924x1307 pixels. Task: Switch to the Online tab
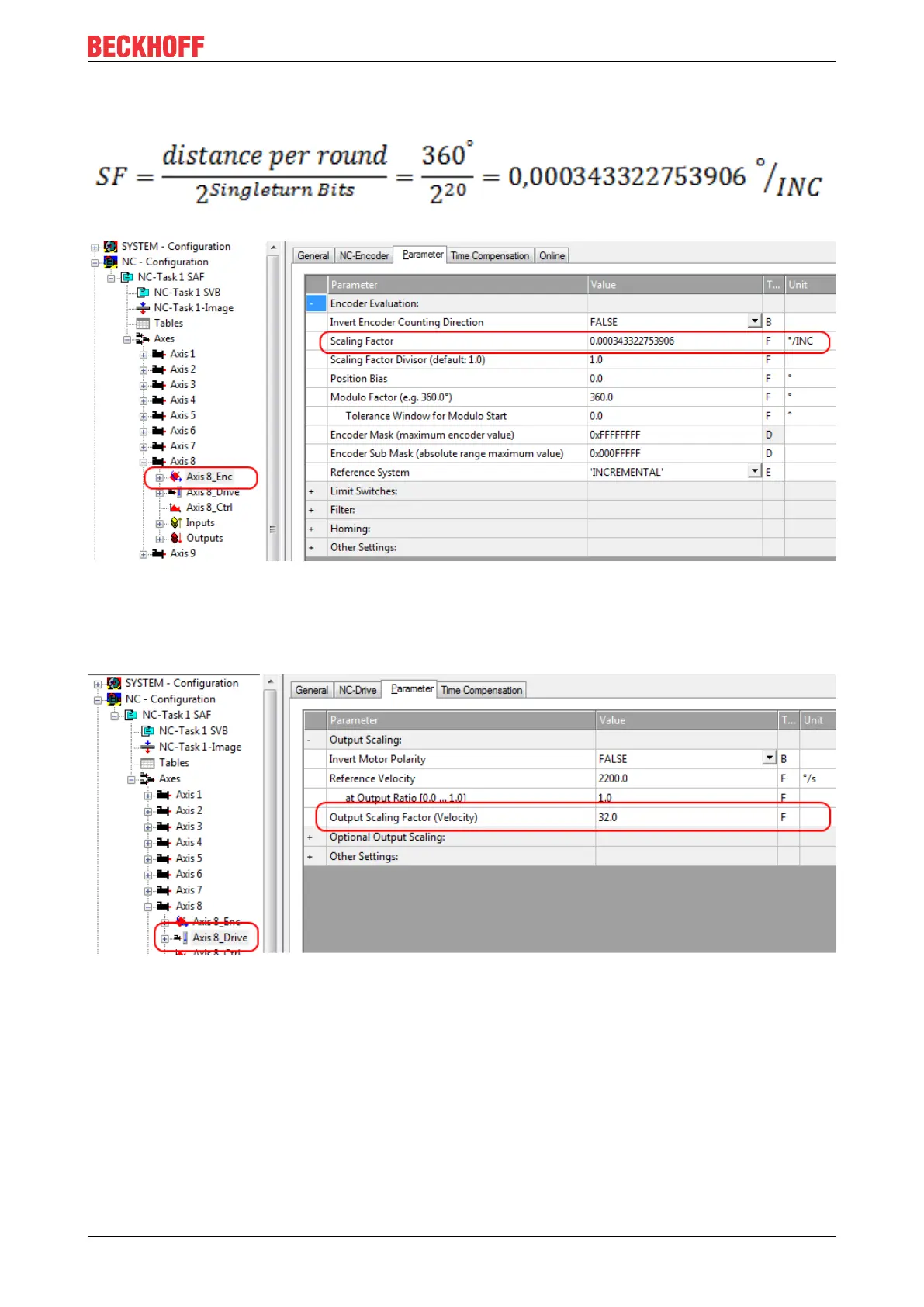552,256
